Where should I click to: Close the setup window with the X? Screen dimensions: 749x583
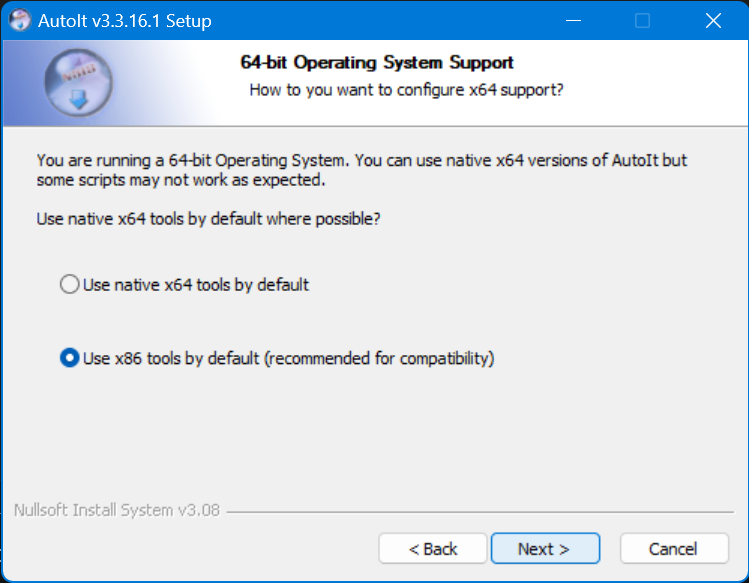tap(713, 20)
